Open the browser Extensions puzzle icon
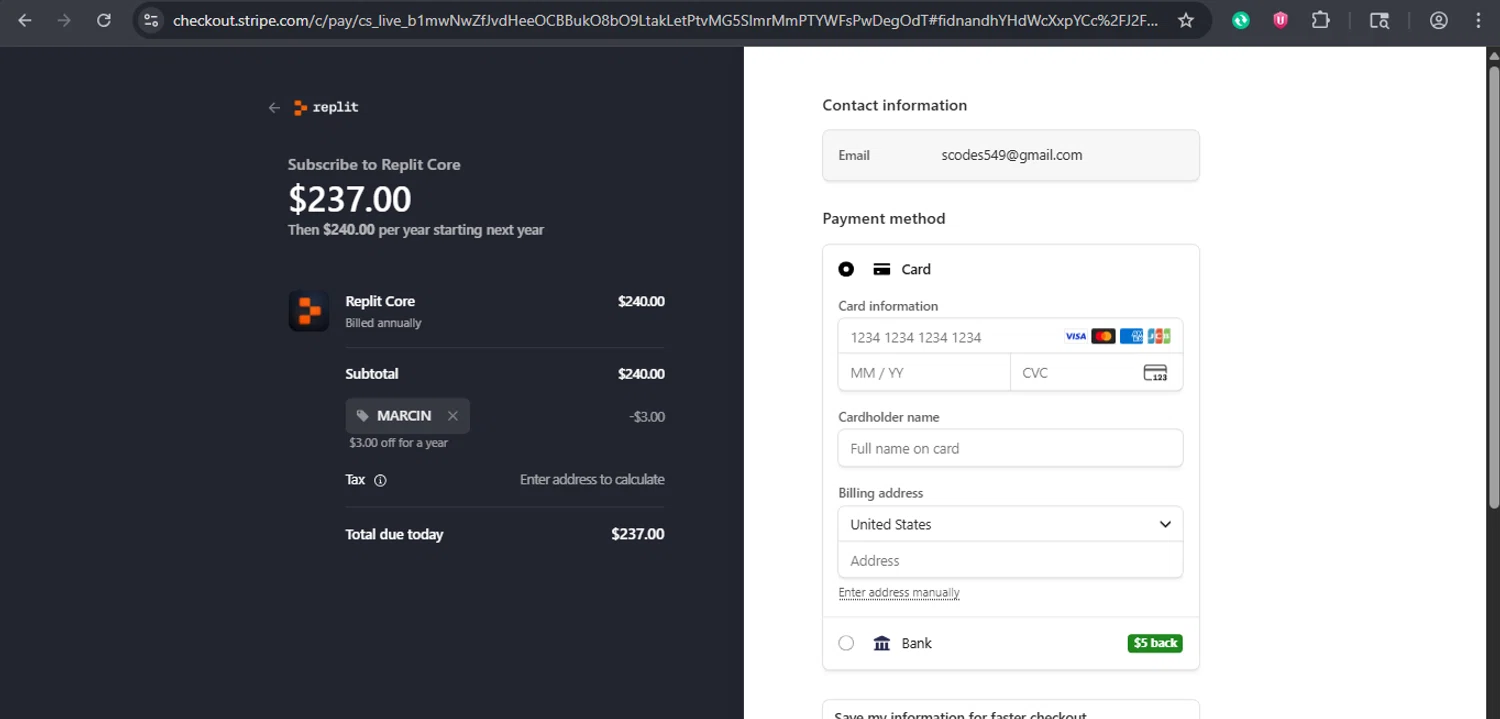Viewport: 1500px width, 719px height. 1320,20
